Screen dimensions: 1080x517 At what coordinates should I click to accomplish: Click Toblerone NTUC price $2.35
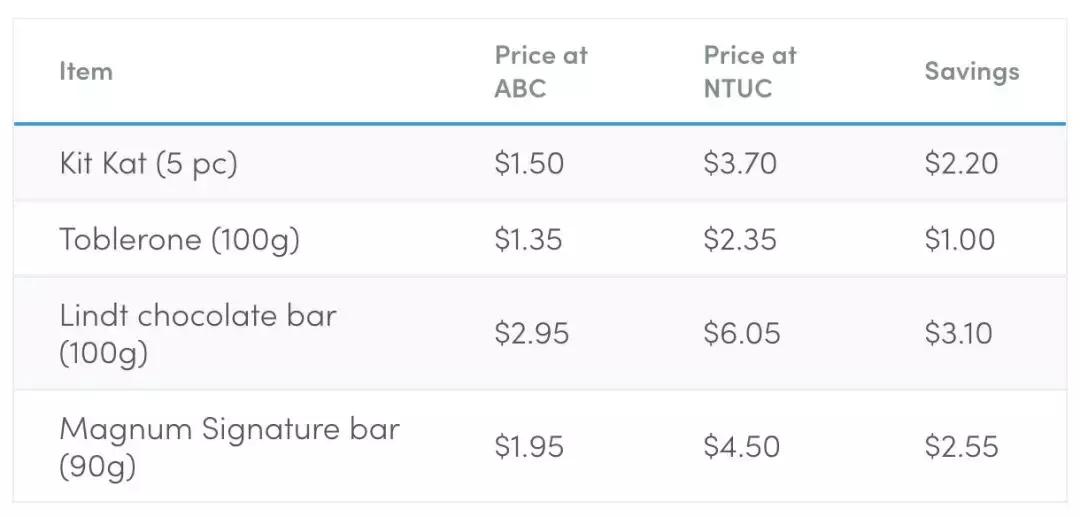click(739, 240)
